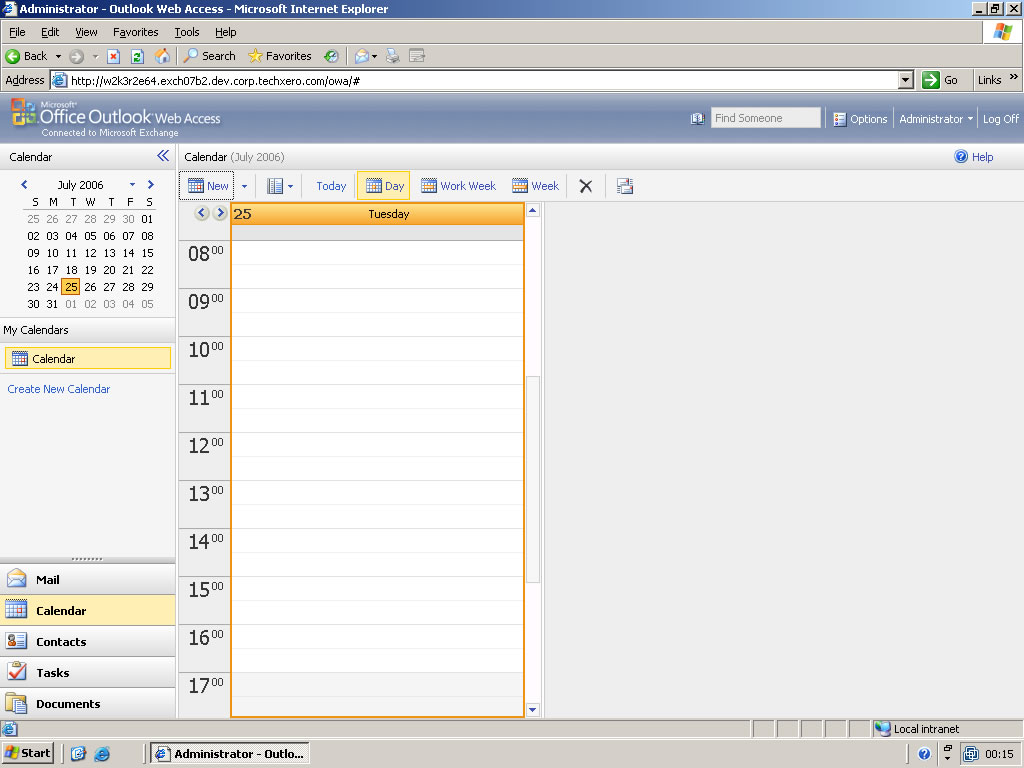1024x768 pixels.
Task: Open the Favorites menu in menu bar
Action: [135, 32]
